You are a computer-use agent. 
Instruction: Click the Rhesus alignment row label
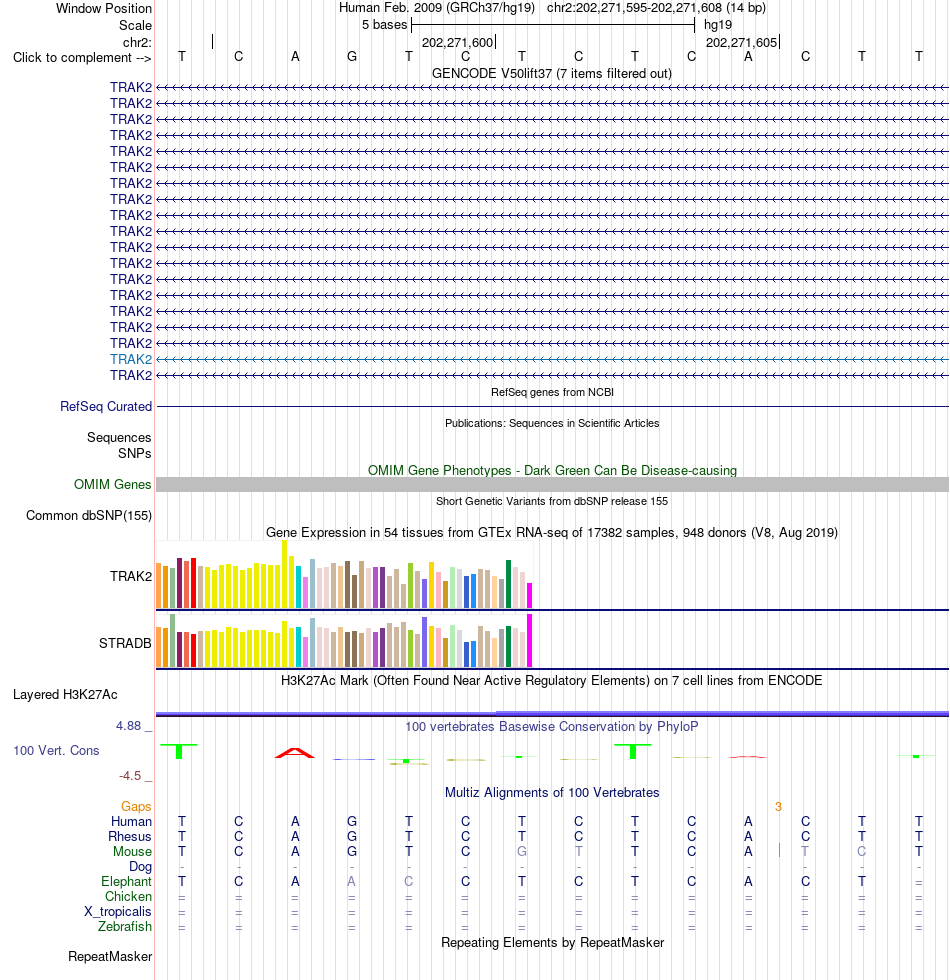point(129,837)
